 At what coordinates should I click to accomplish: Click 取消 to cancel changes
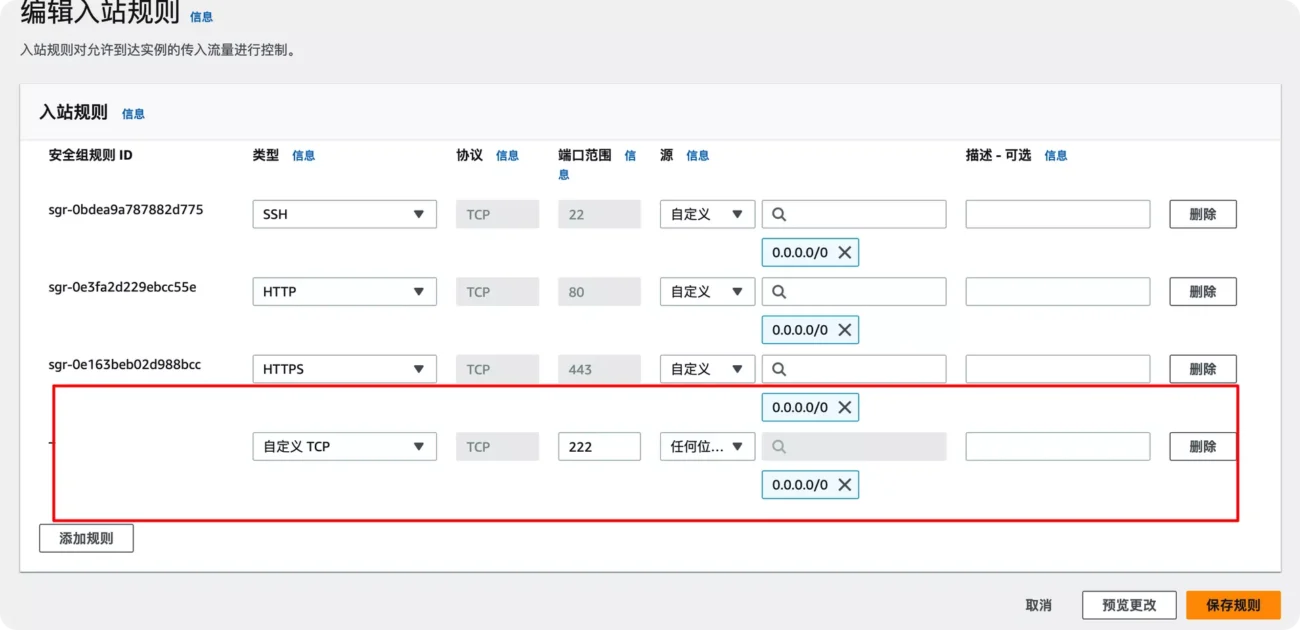(x=1039, y=605)
